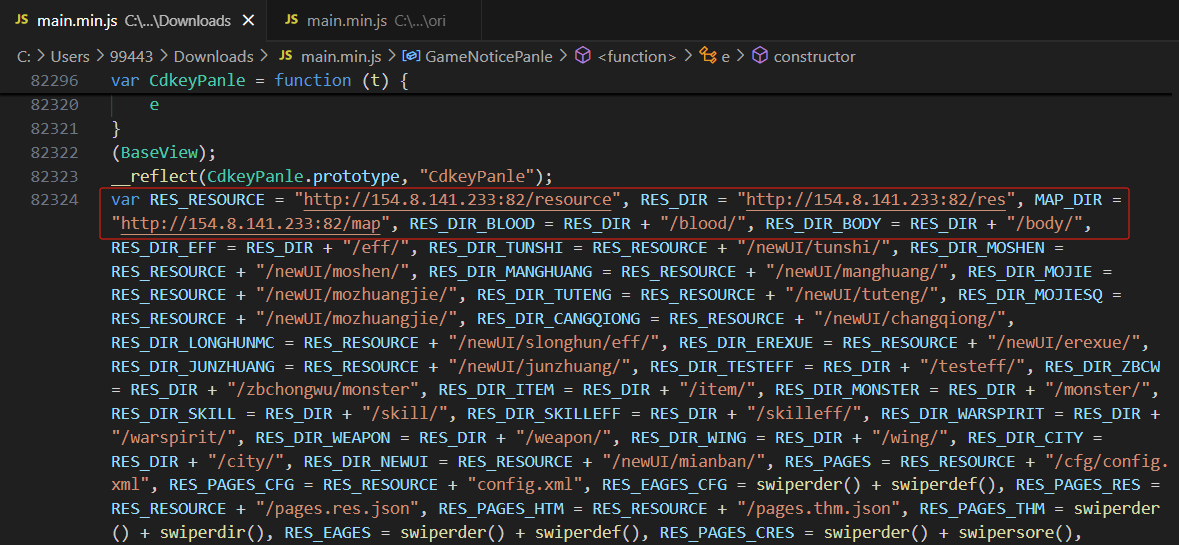Screen dimensions: 1179x545
Task: Open the Users breadcrumb dropdown
Action: coord(69,57)
